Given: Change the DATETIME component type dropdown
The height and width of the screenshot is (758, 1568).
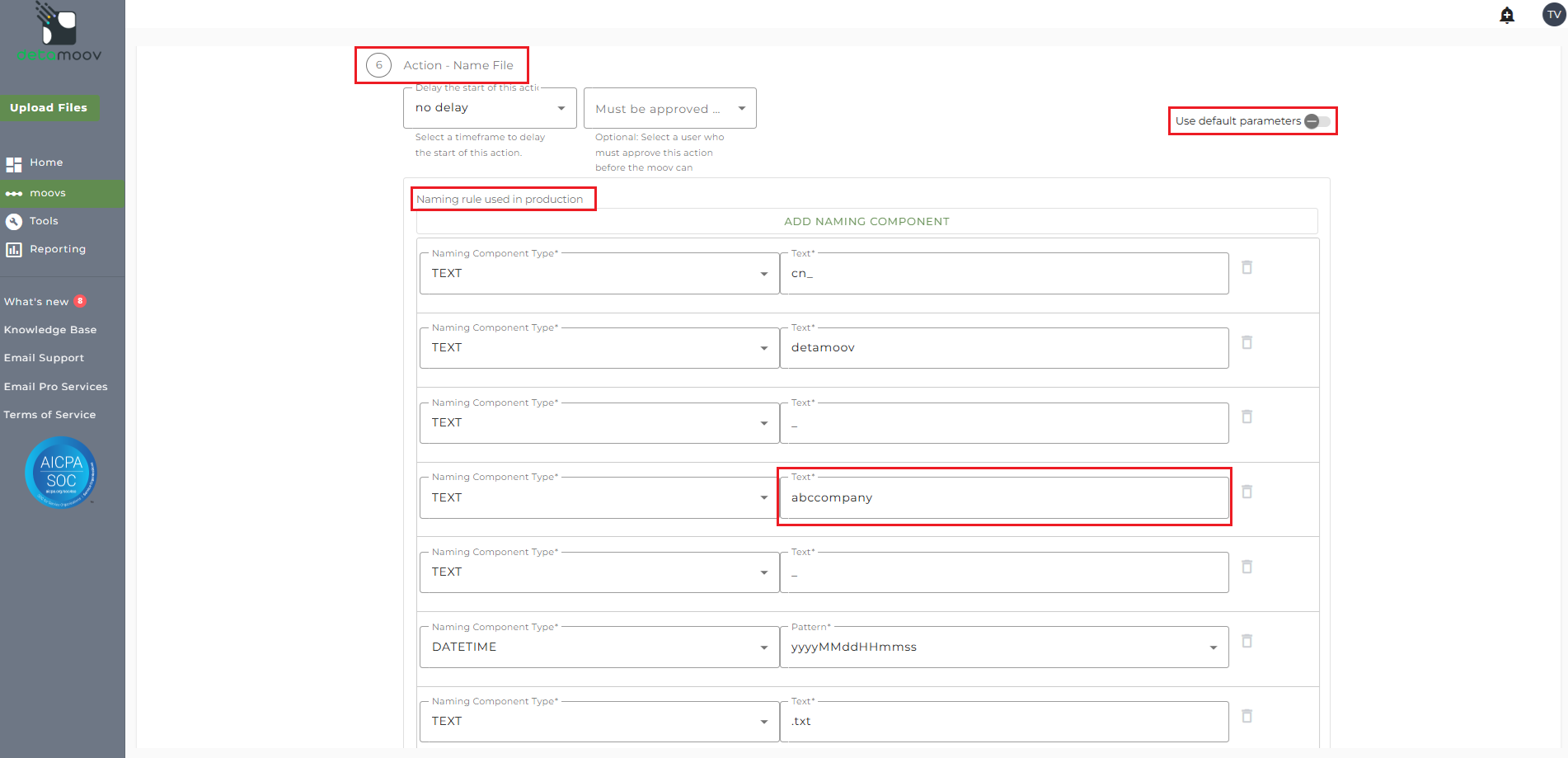Looking at the screenshot, I should pyautogui.click(x=599, y=647).
